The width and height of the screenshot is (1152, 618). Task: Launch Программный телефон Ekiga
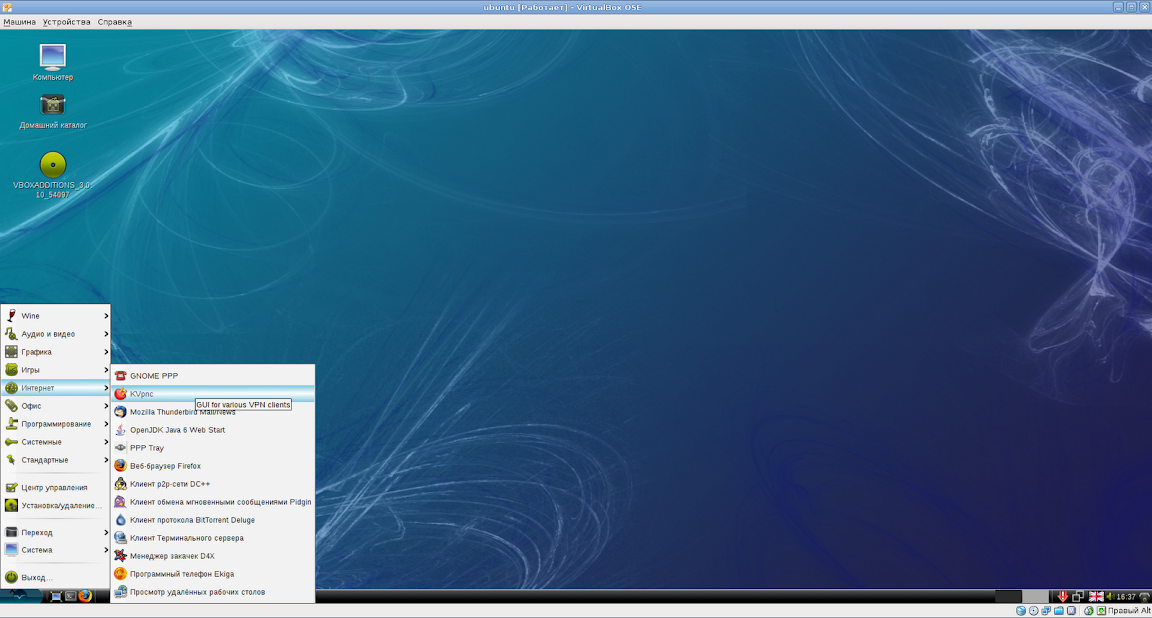coord(213,574)
